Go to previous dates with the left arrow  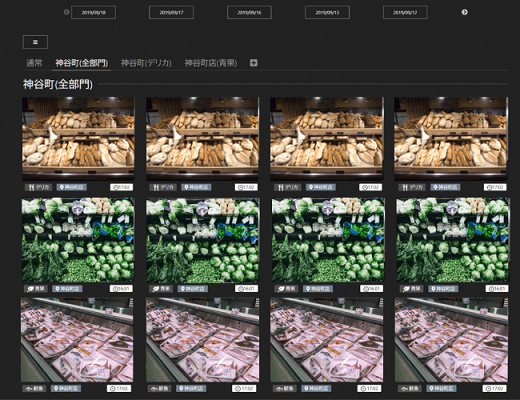67,12
